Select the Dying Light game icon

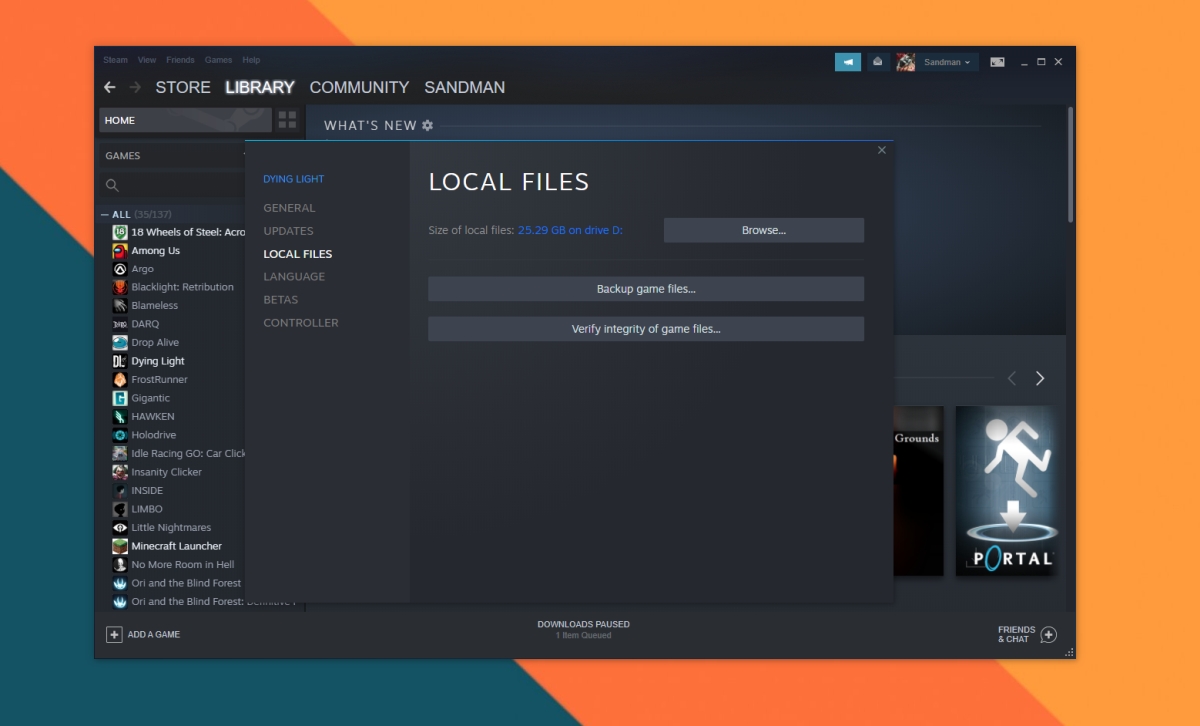121,361
